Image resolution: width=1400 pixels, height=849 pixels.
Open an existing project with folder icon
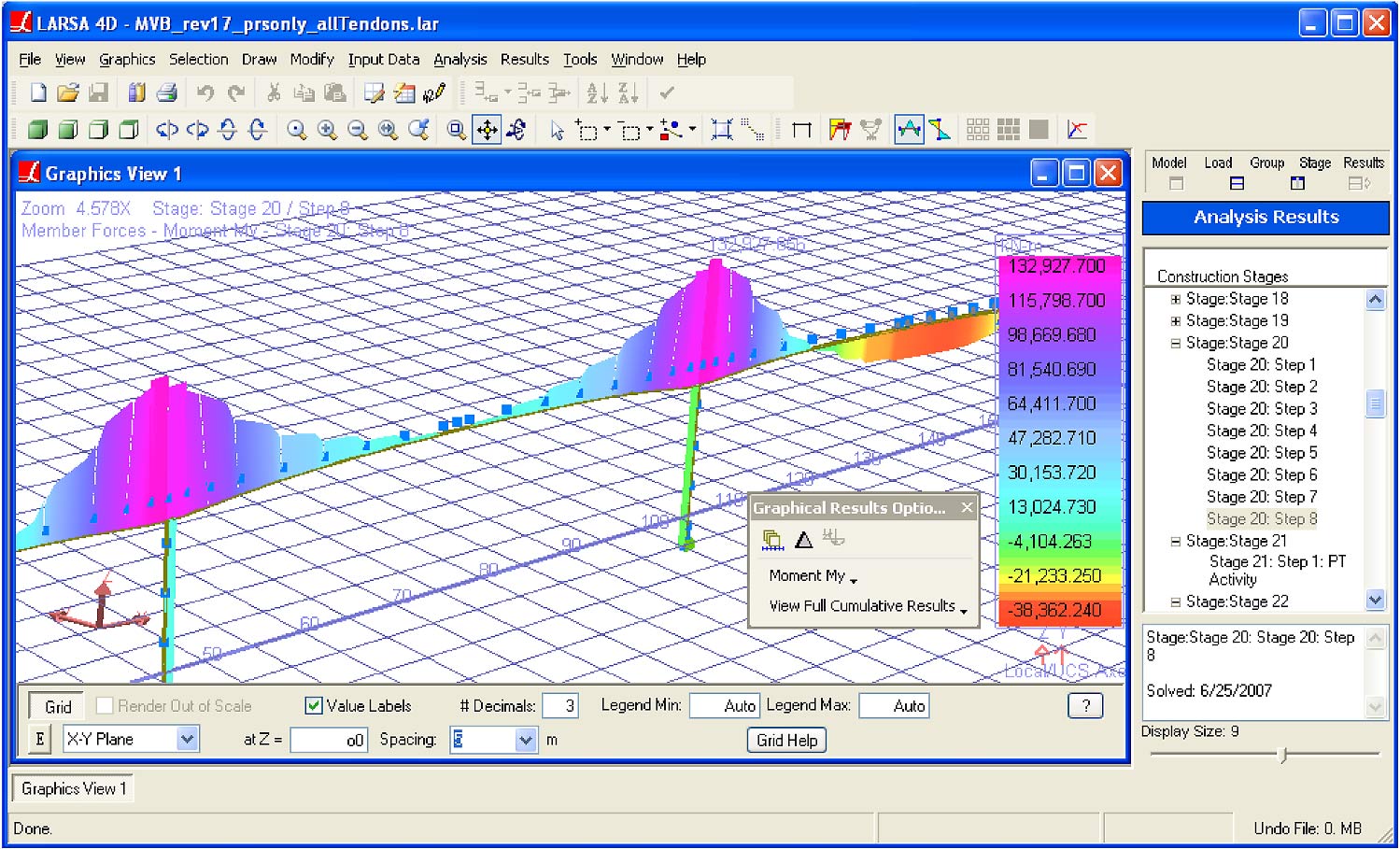(x=68, y=92)
